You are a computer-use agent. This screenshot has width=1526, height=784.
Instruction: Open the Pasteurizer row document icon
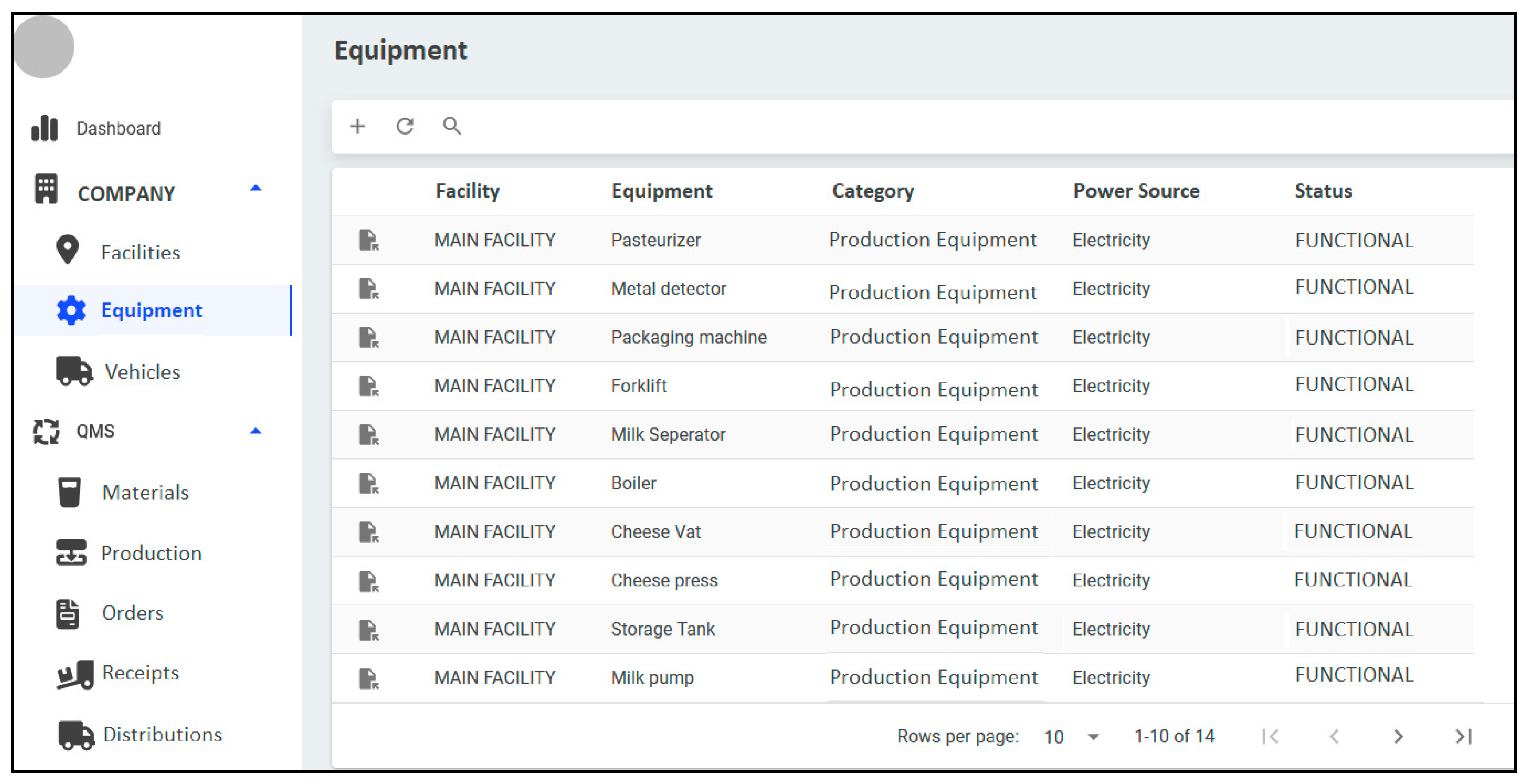pos(368,241)
